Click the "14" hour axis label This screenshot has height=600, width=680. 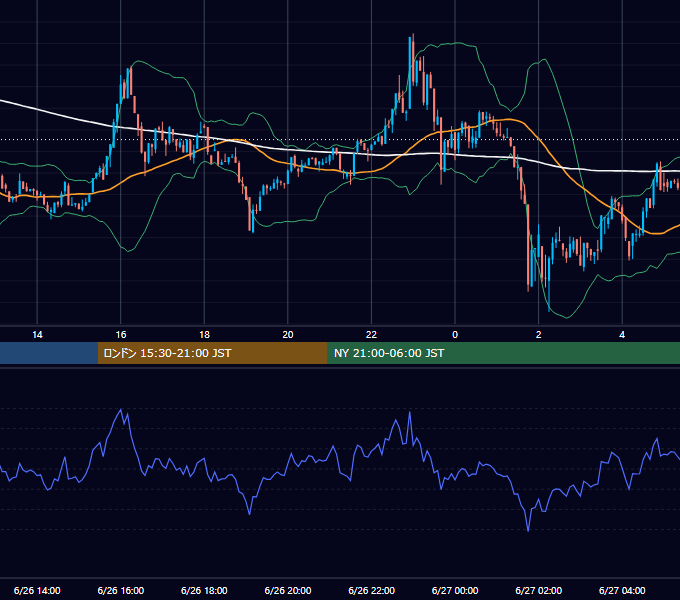pos(37,335)
